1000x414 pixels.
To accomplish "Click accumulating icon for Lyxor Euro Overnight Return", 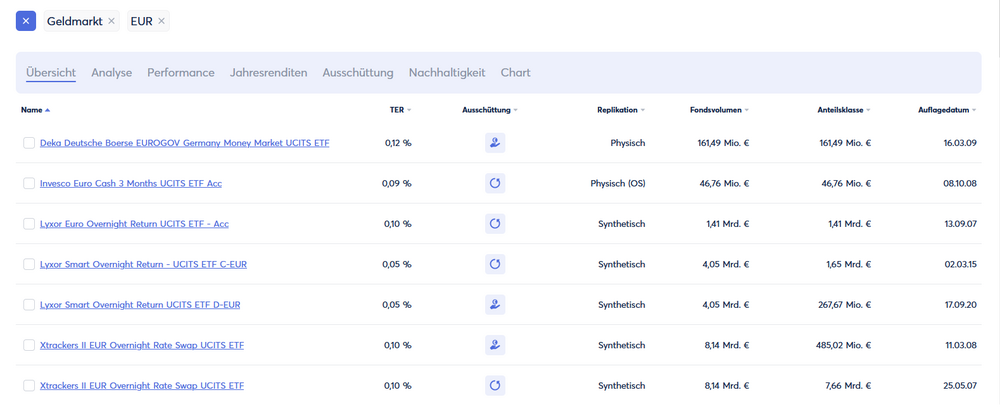I will 494,224.
